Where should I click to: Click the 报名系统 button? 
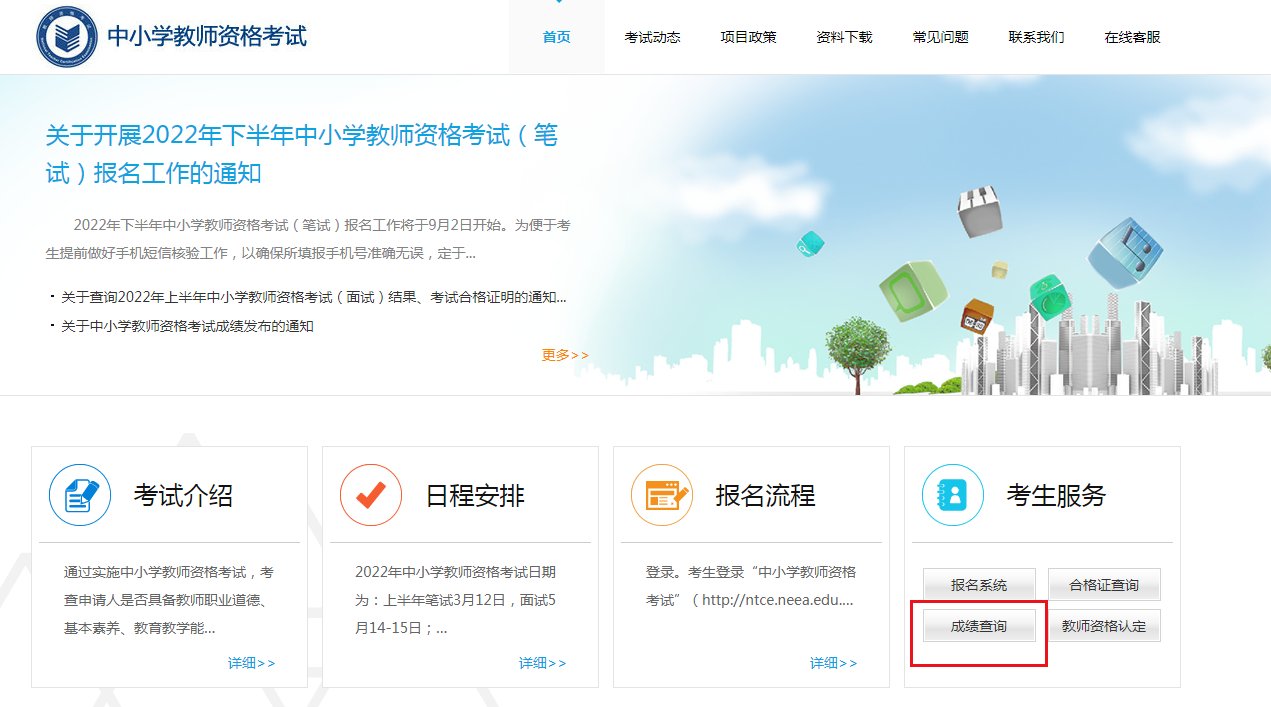pyautogui.click(x=979, y=585)
